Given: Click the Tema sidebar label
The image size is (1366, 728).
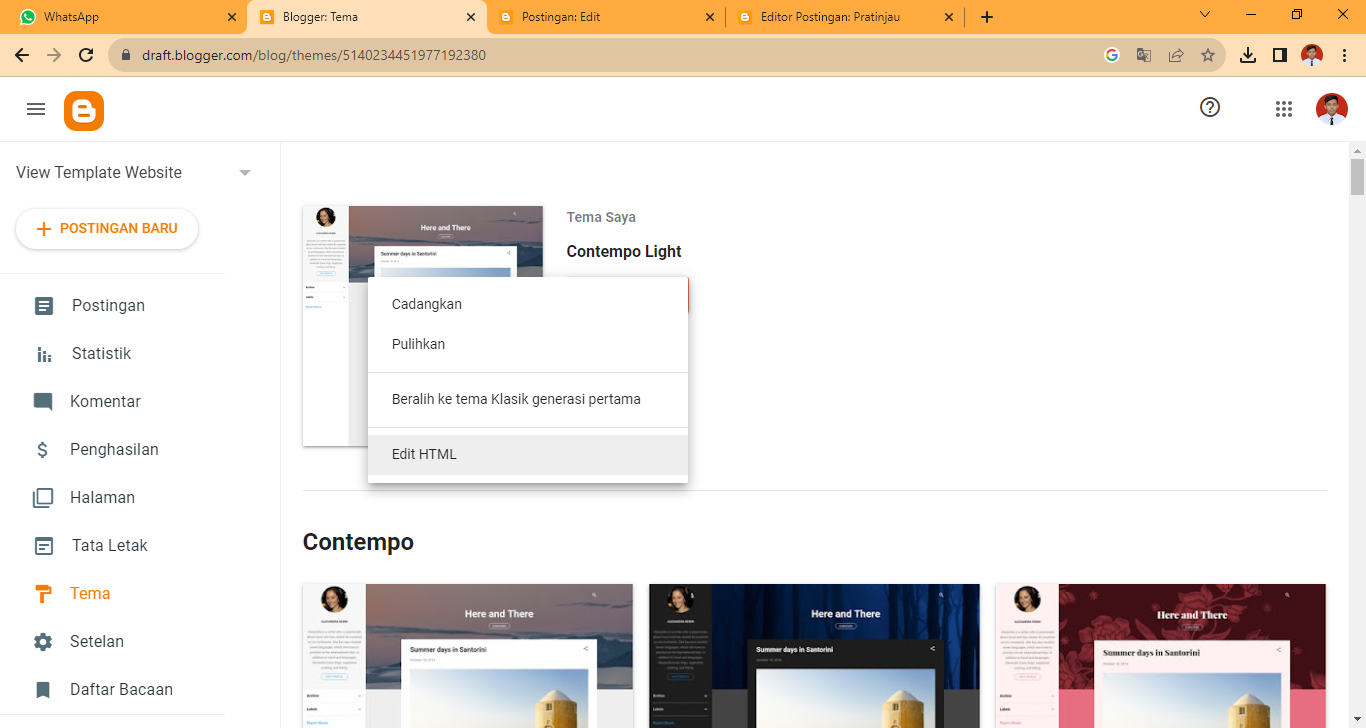Looking at the screenshot, I should [90, 594].
